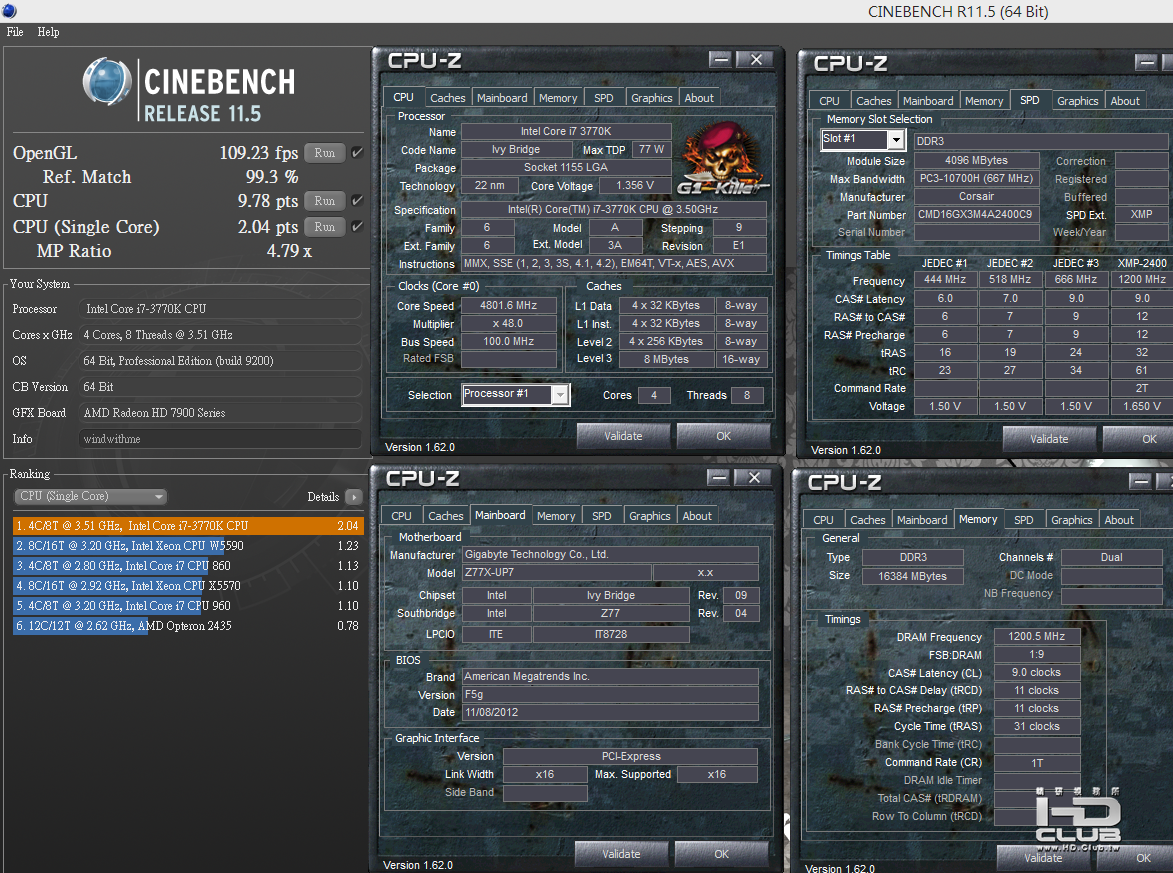Click OpenGL score 109.23 fps
The height and width of the screenshot is (873, 1173).
(x=259, y=153)
